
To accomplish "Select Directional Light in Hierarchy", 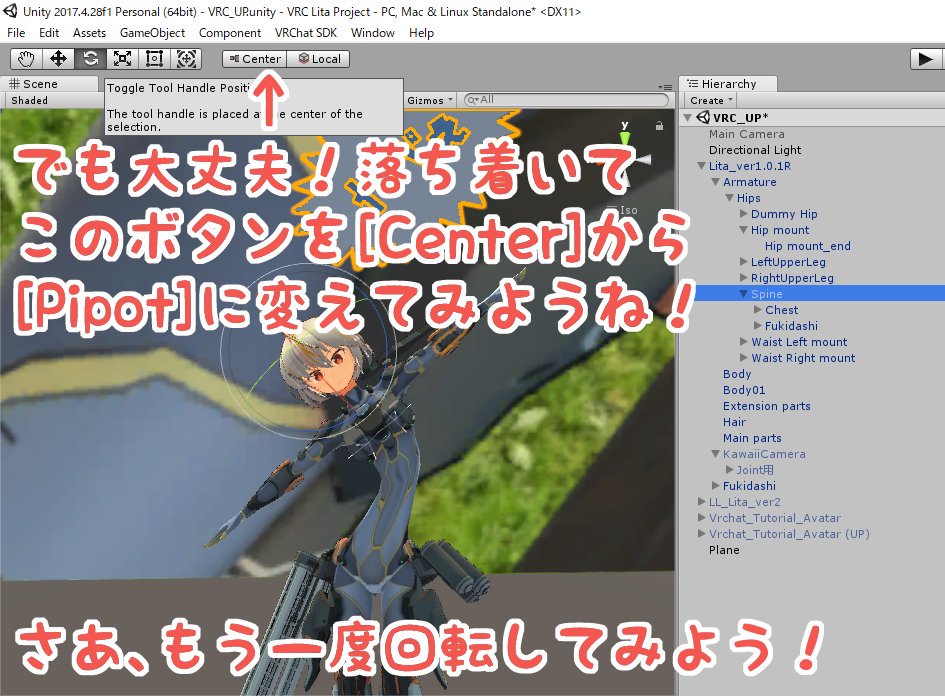I will click(x=755, y=150).
